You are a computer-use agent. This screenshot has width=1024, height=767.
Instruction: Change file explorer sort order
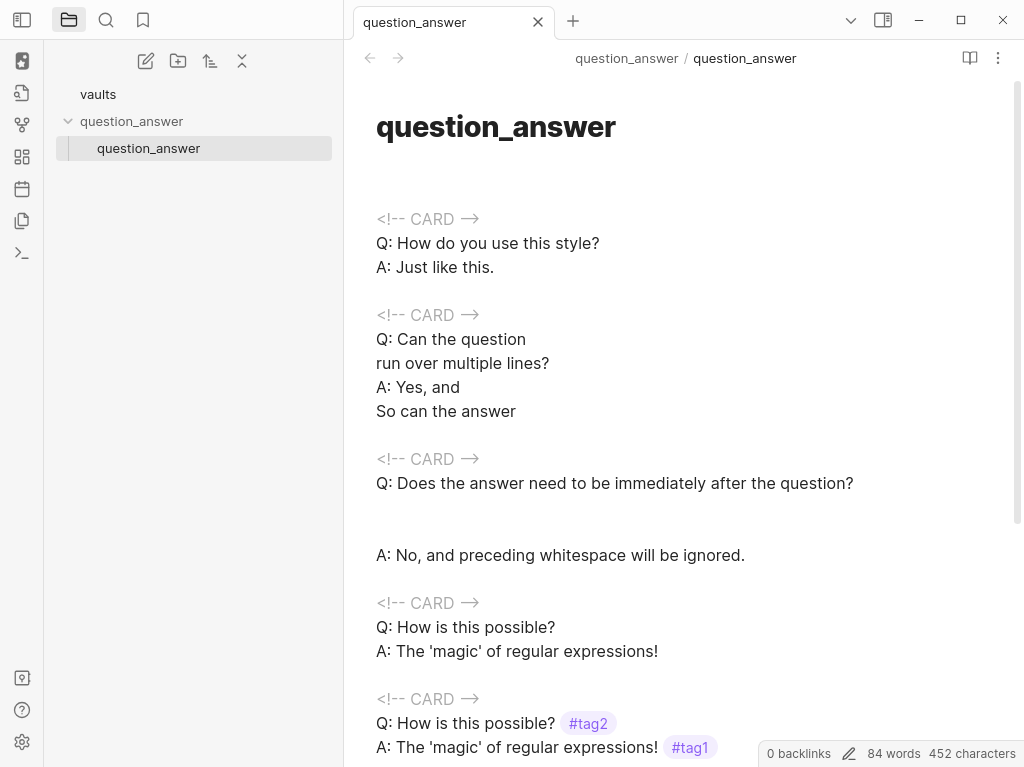click(x=210, y=61)
